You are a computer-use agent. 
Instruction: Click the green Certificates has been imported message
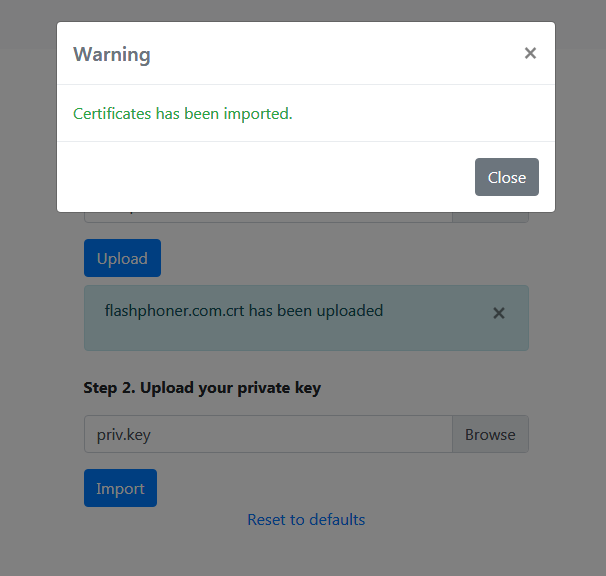pos(183,114)
